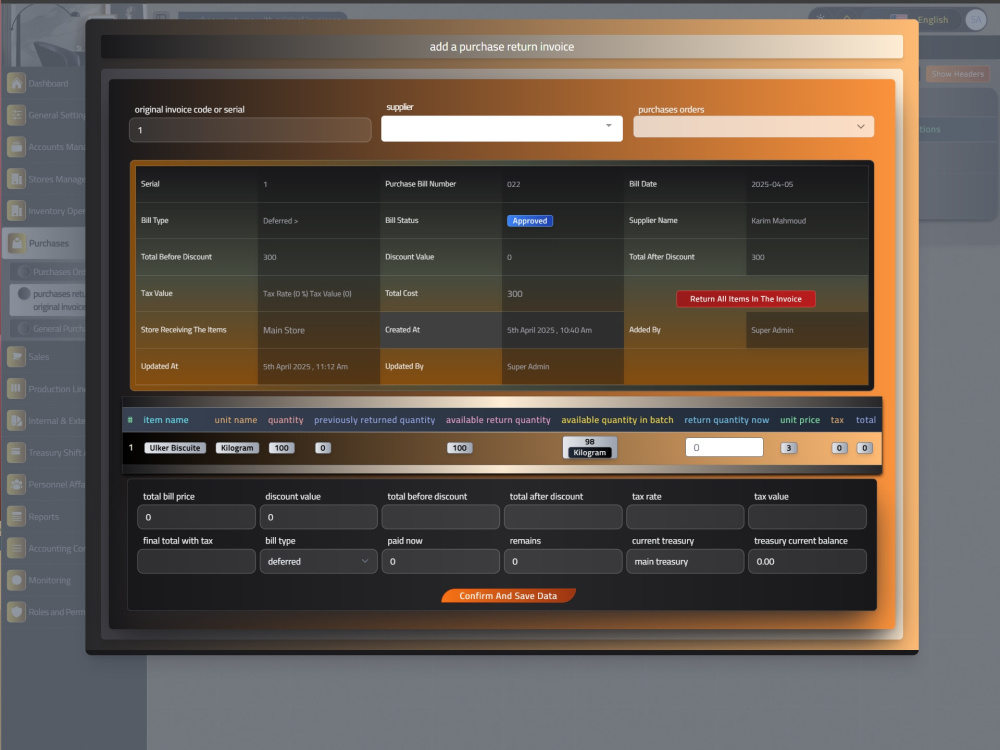Viewport: 1000px width, 750px height.
Task: Click the item name column header
Action: click(x=166, y=420)
